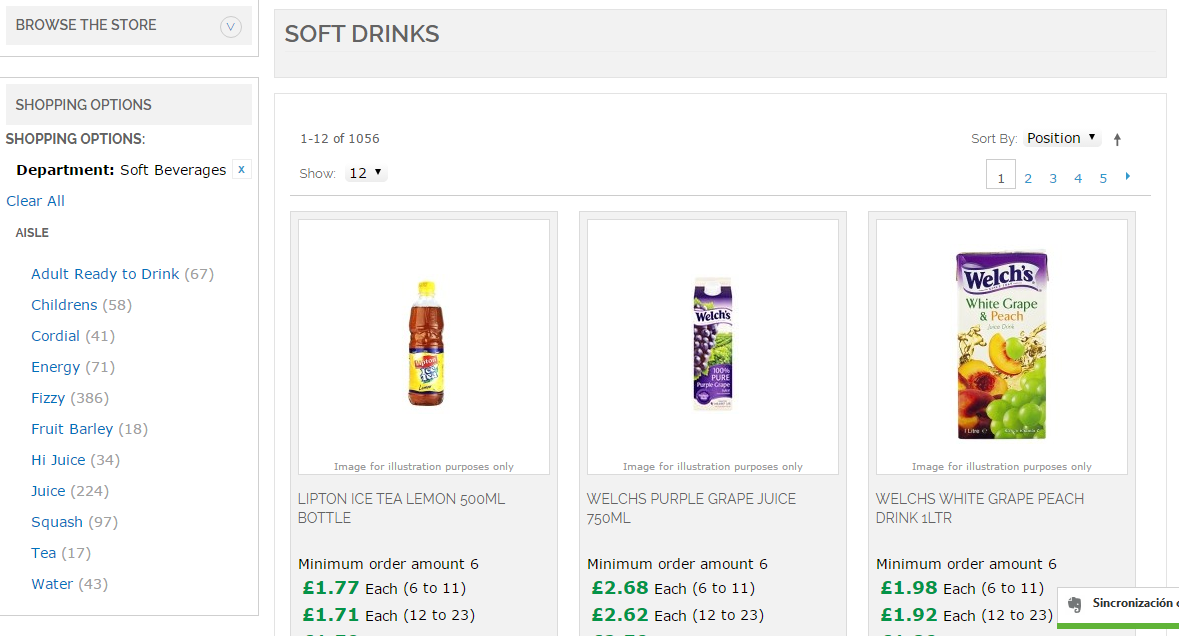Click the Shopping Options panel header
Screen dimensions: 1179x636
point(128,105)
